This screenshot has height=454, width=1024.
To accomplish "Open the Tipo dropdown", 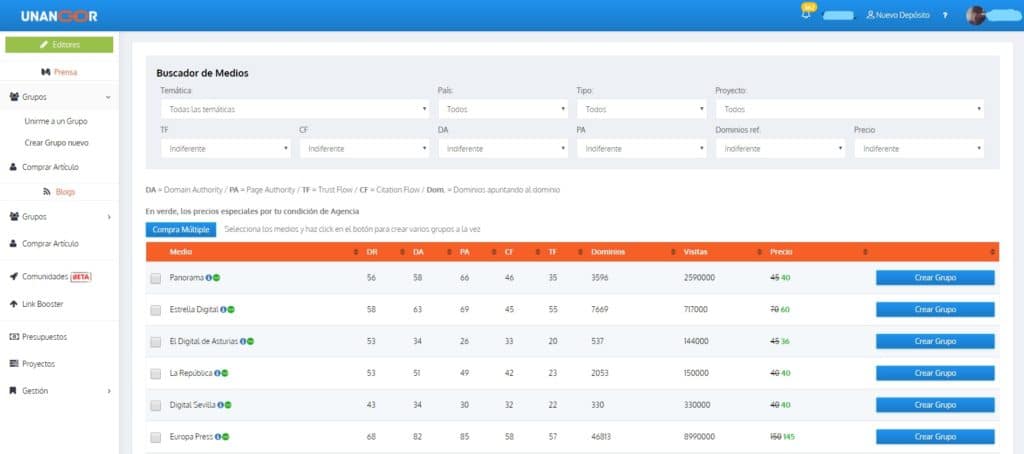I will (x=641, y=109).
